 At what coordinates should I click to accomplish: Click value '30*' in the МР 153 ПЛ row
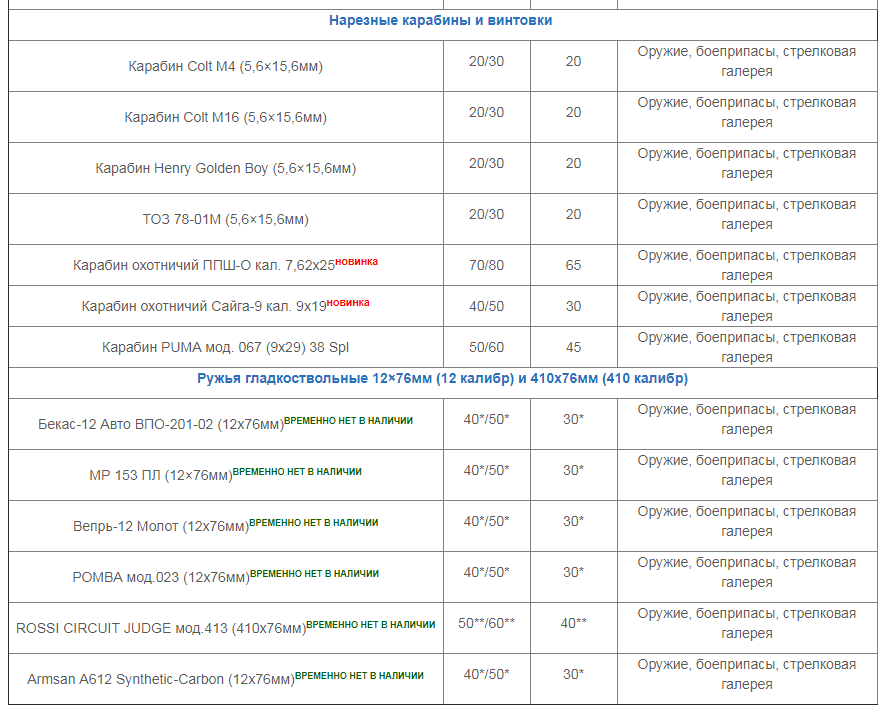pos(574,470)
